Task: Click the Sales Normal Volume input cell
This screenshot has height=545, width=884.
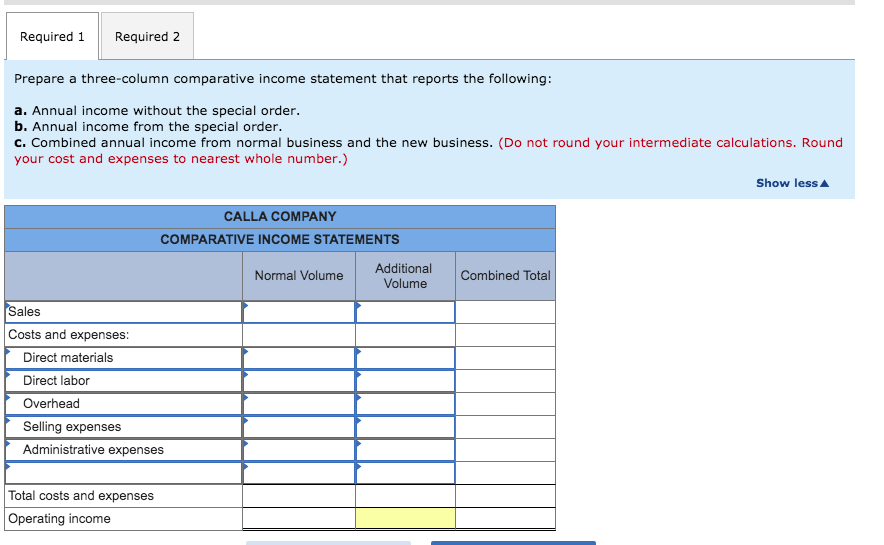Action: (299, 312)
